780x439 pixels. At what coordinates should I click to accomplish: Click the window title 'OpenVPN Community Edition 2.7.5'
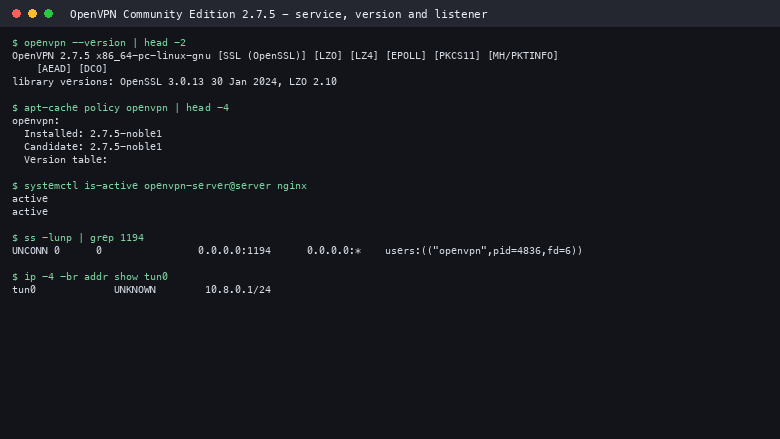click(173, 14)
